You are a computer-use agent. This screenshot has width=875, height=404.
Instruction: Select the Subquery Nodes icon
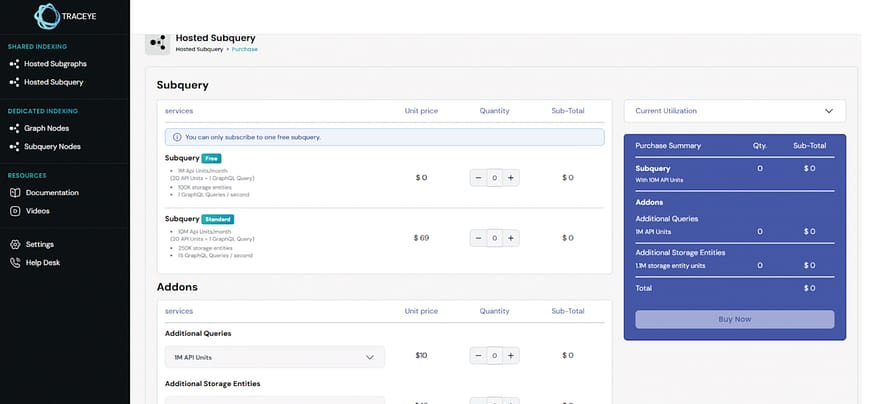[x=15, y=147]
